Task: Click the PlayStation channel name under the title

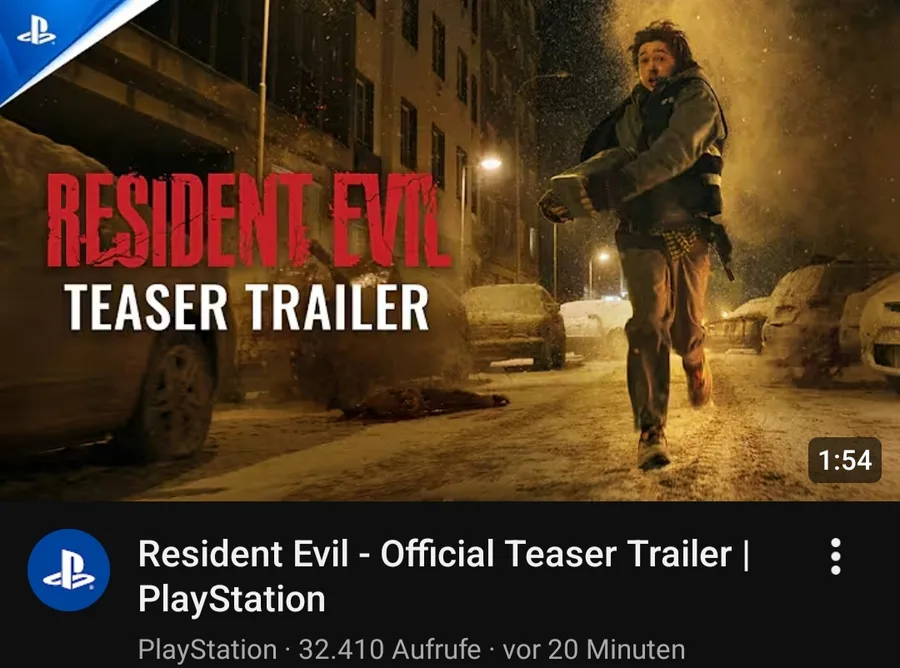Action: [x=207, y=650]
